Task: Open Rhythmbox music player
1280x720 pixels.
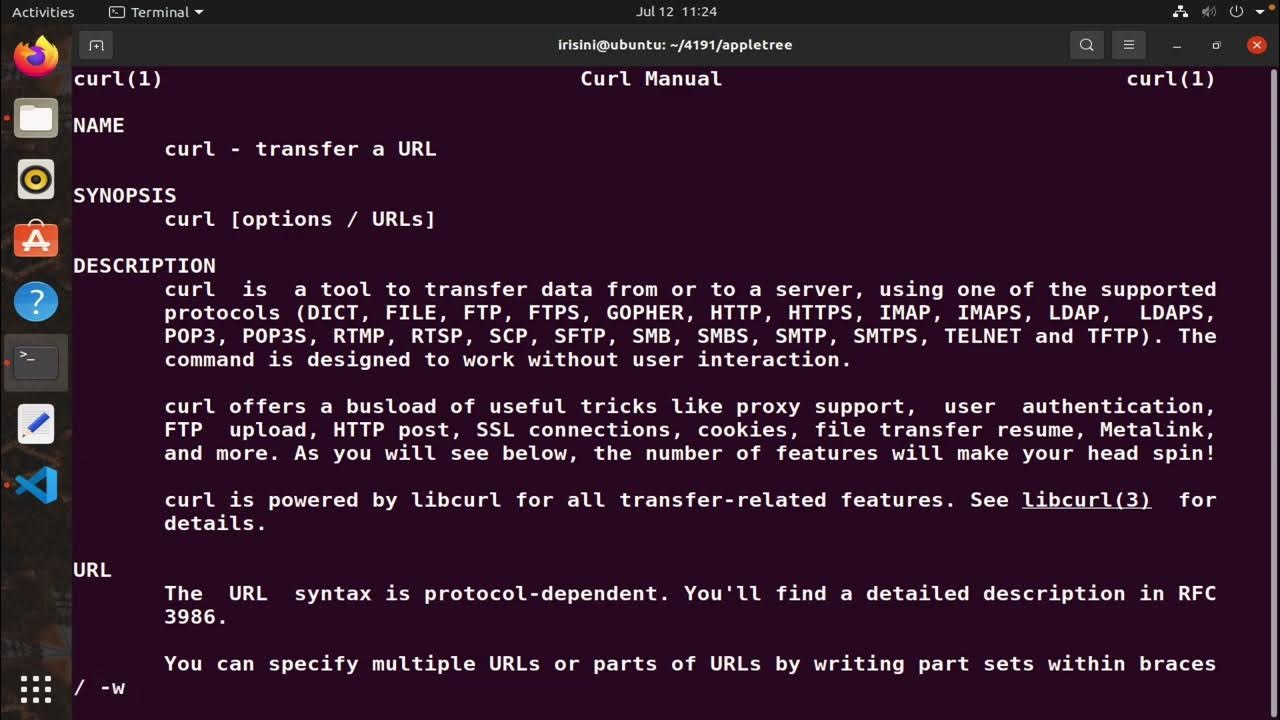Action: point(36,180)
